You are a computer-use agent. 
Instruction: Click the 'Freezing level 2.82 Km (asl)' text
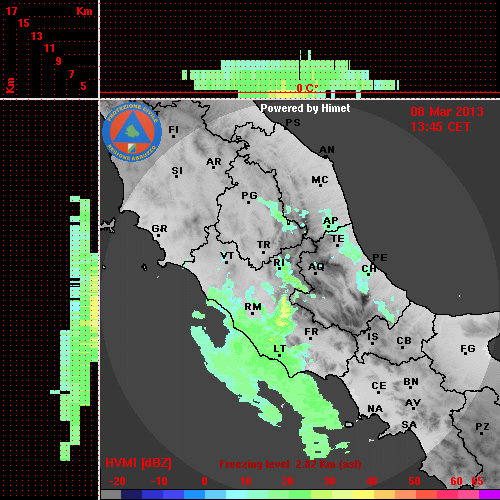pos(290,464)
